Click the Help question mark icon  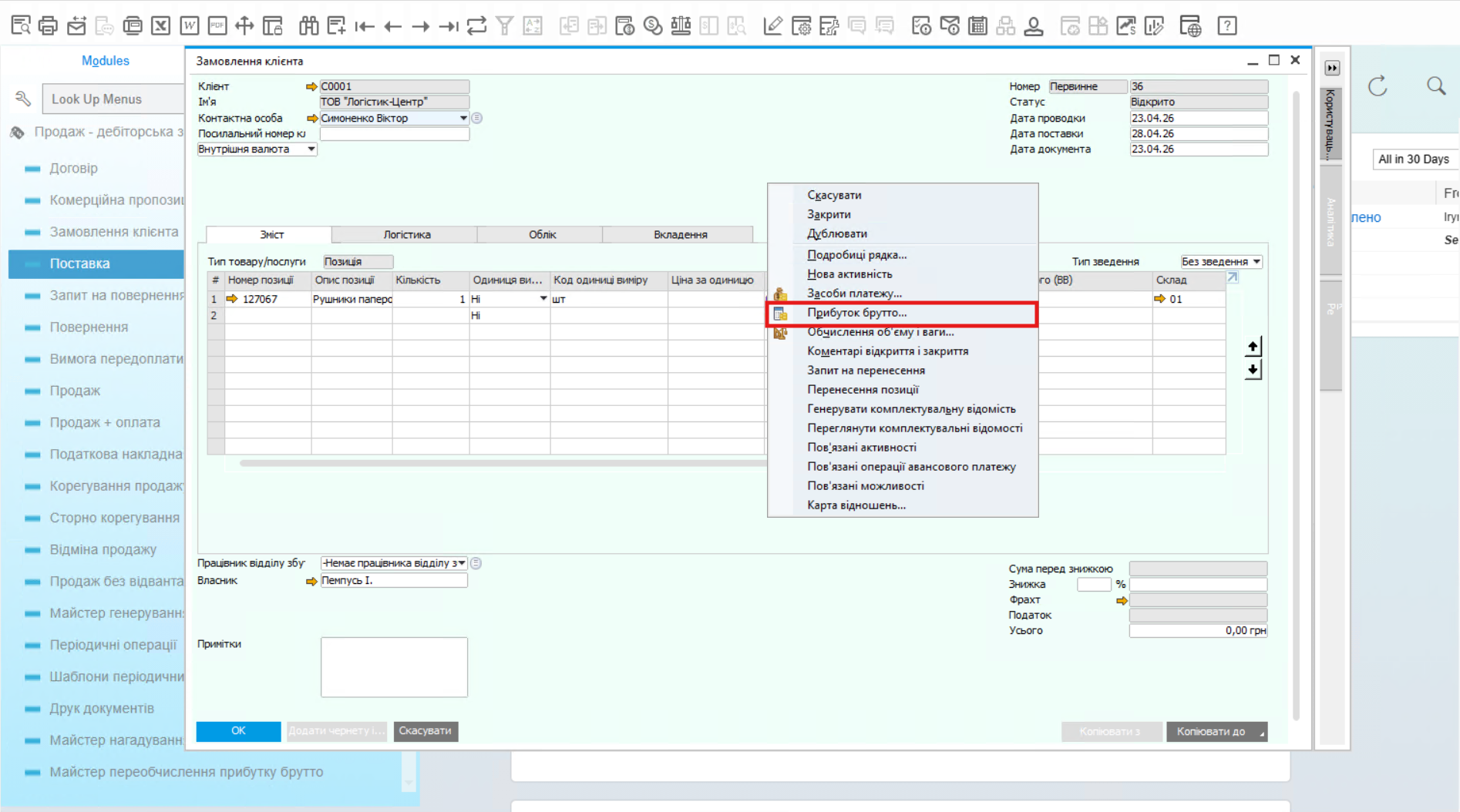(1227, 25)
